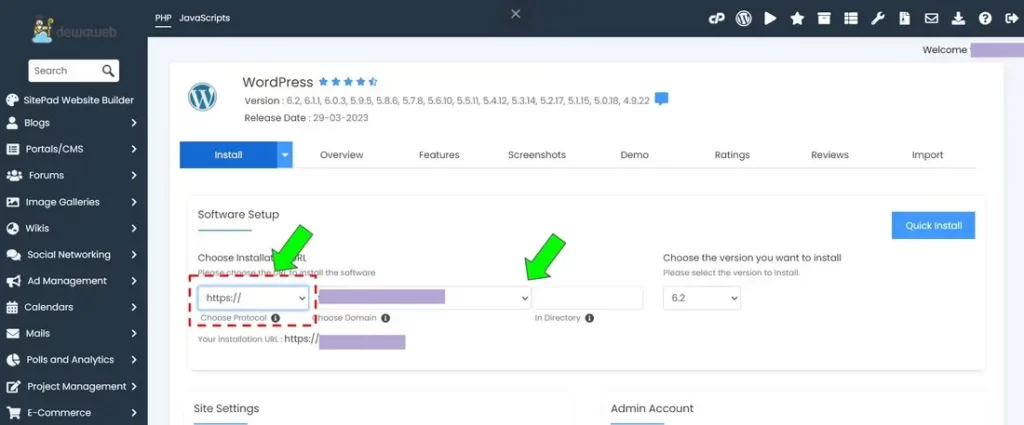Expand the E-Commerce category
The image size is (1024, 425).
coord(72,413)
